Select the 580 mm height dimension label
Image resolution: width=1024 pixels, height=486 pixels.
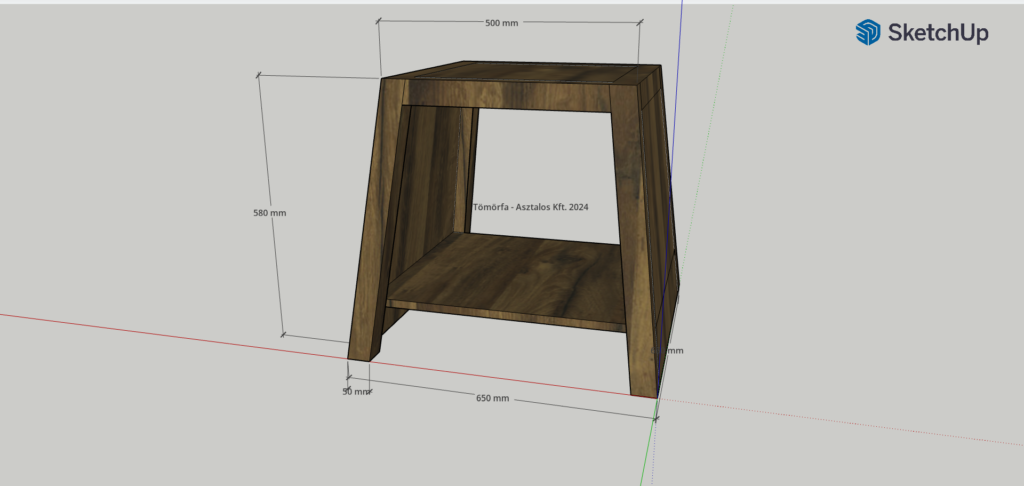point(270,213)
